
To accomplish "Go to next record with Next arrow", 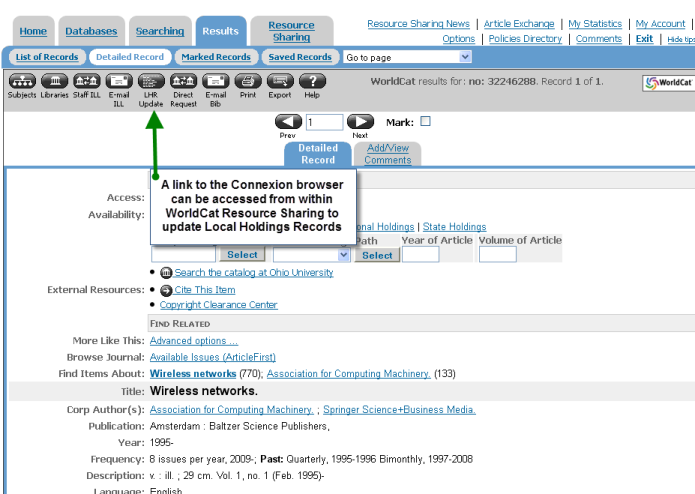I will tap(360, 122).
